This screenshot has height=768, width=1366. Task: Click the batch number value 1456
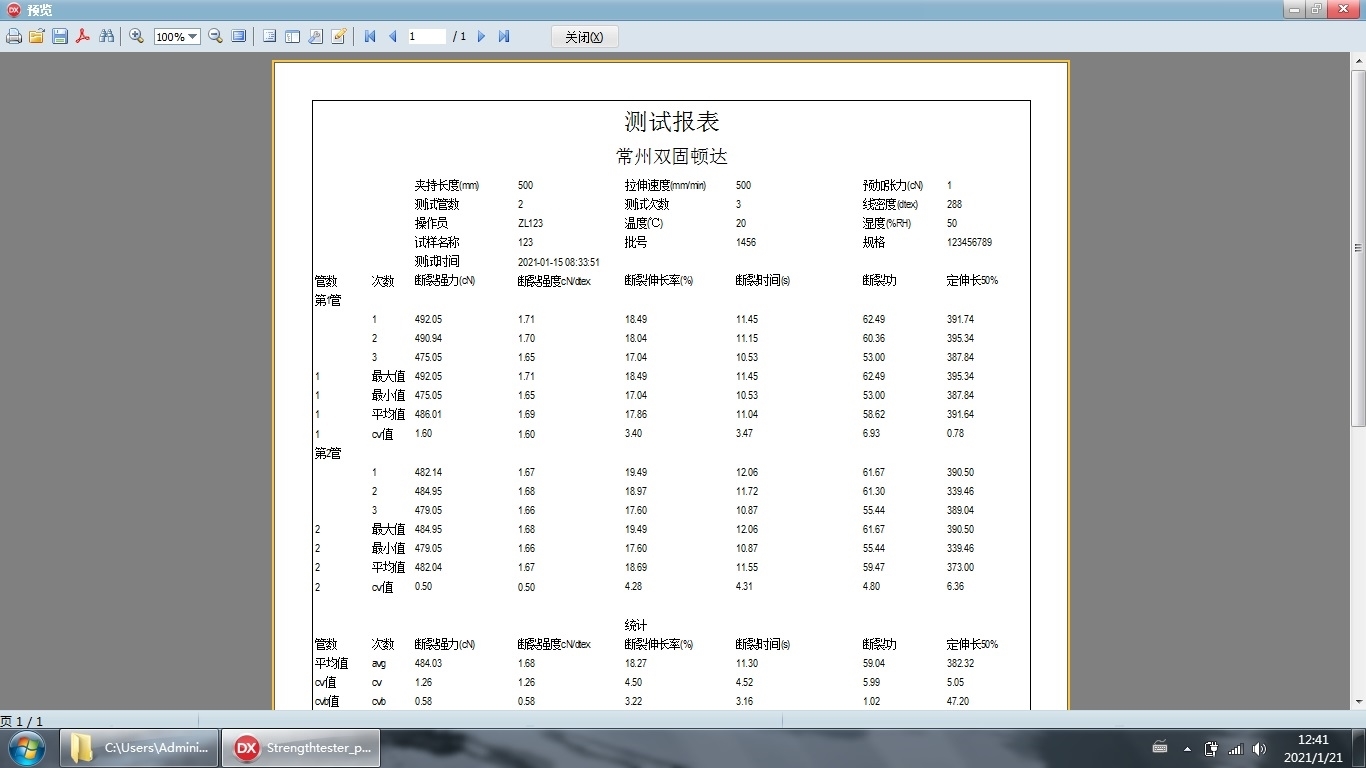[x=746, y=242]
